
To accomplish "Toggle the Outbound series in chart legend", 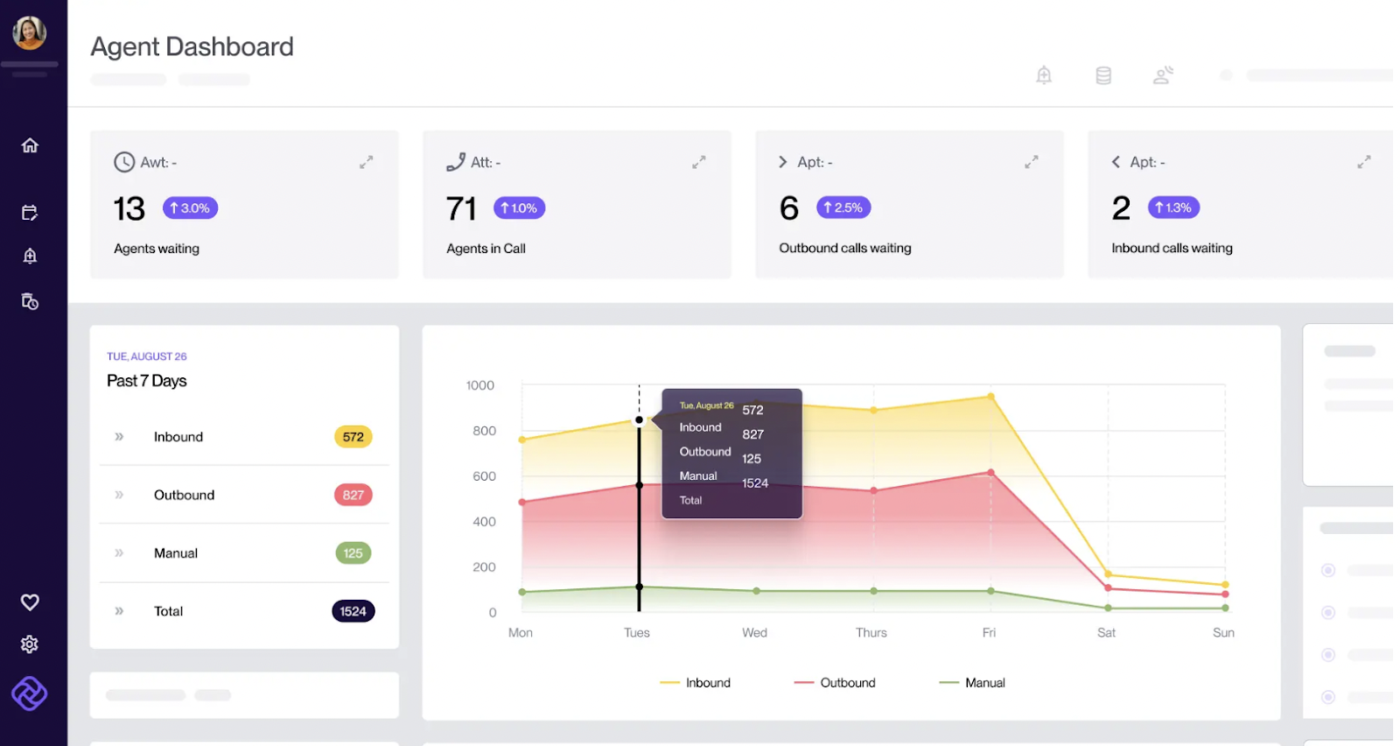I will [x=835, y=683].
